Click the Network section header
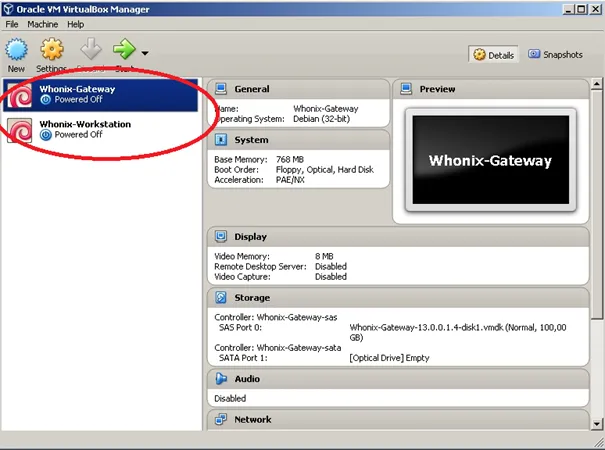Image resolution: width=605 pixels, height=450 pixels. [398, 420]
